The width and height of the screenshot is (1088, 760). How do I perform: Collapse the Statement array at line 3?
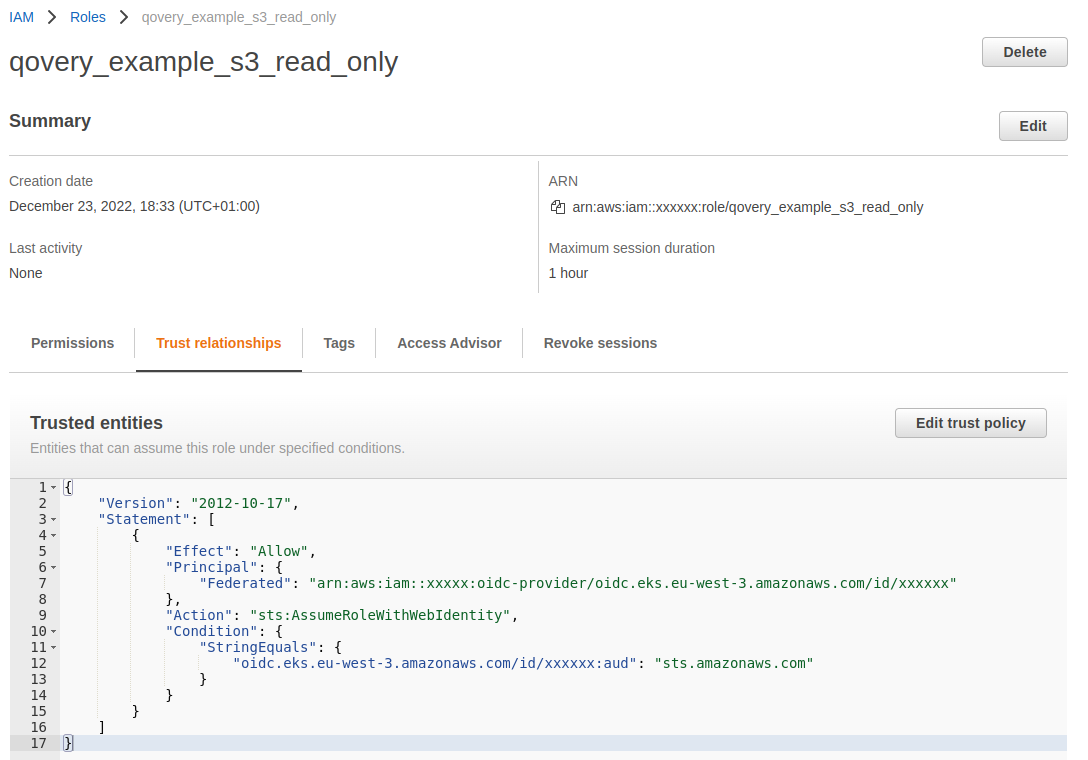pos(54,519)
